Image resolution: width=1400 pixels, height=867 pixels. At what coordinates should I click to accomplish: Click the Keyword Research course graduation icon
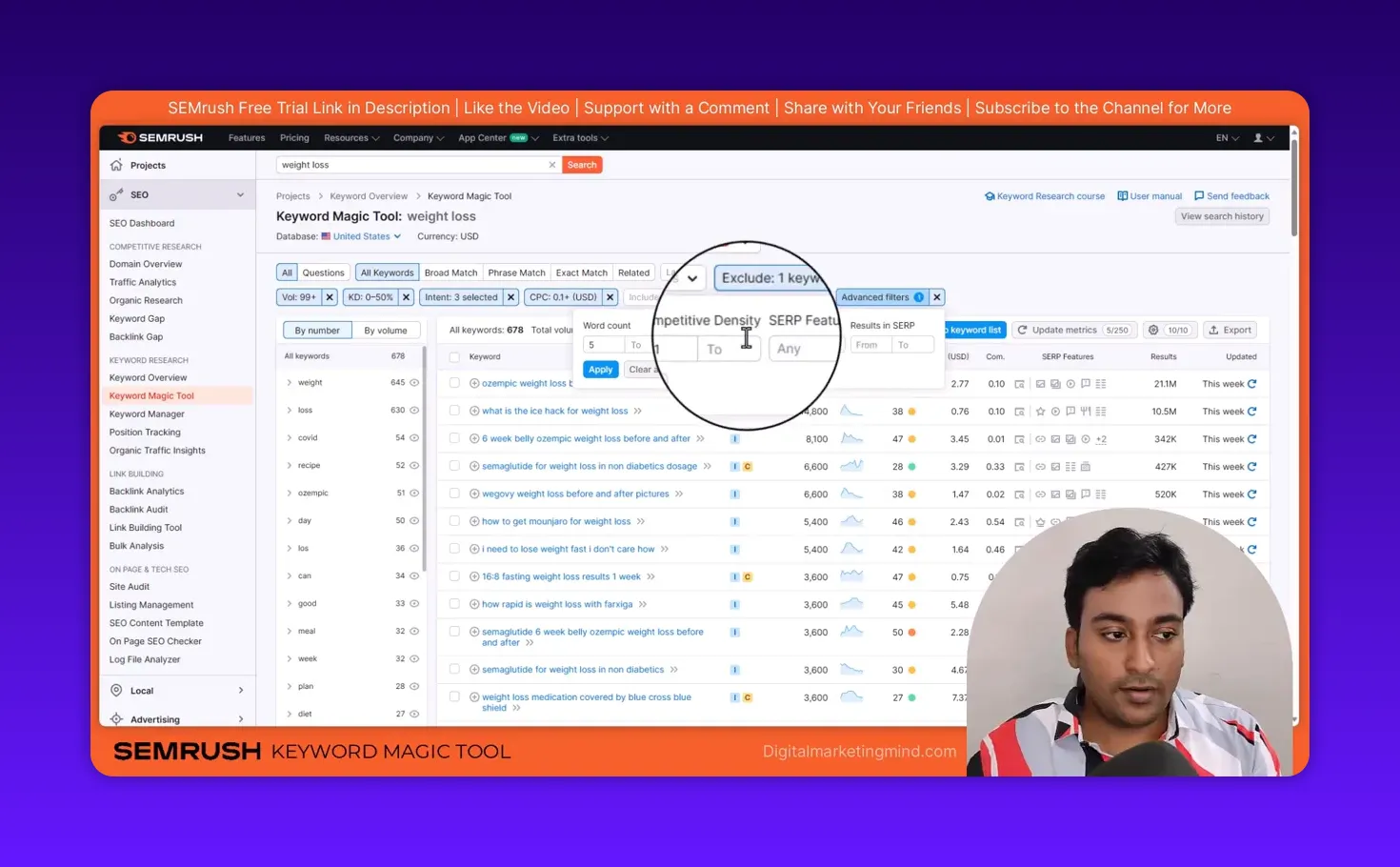point(990,195)
